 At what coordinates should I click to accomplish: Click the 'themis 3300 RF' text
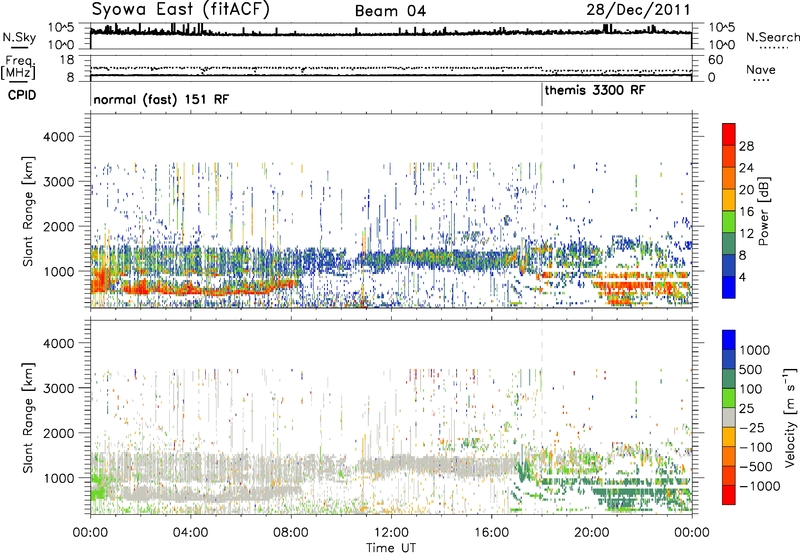(595, 90)
